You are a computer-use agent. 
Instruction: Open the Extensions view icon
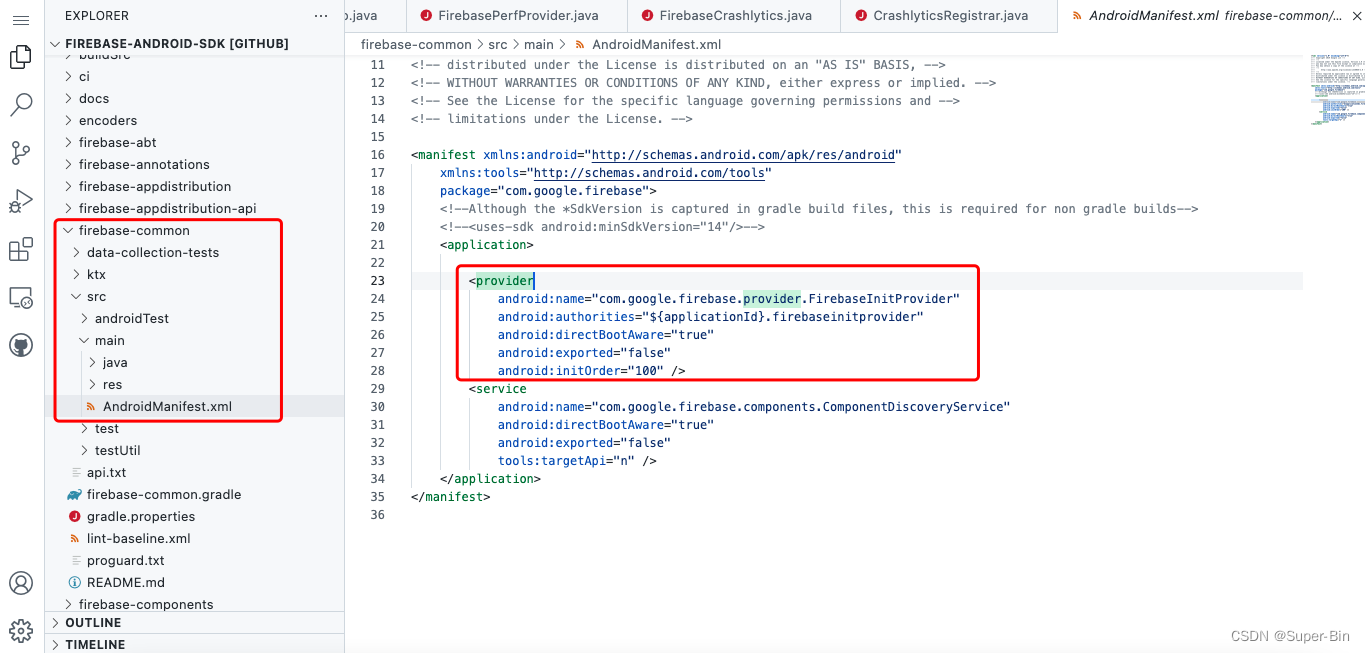point(21,250)
